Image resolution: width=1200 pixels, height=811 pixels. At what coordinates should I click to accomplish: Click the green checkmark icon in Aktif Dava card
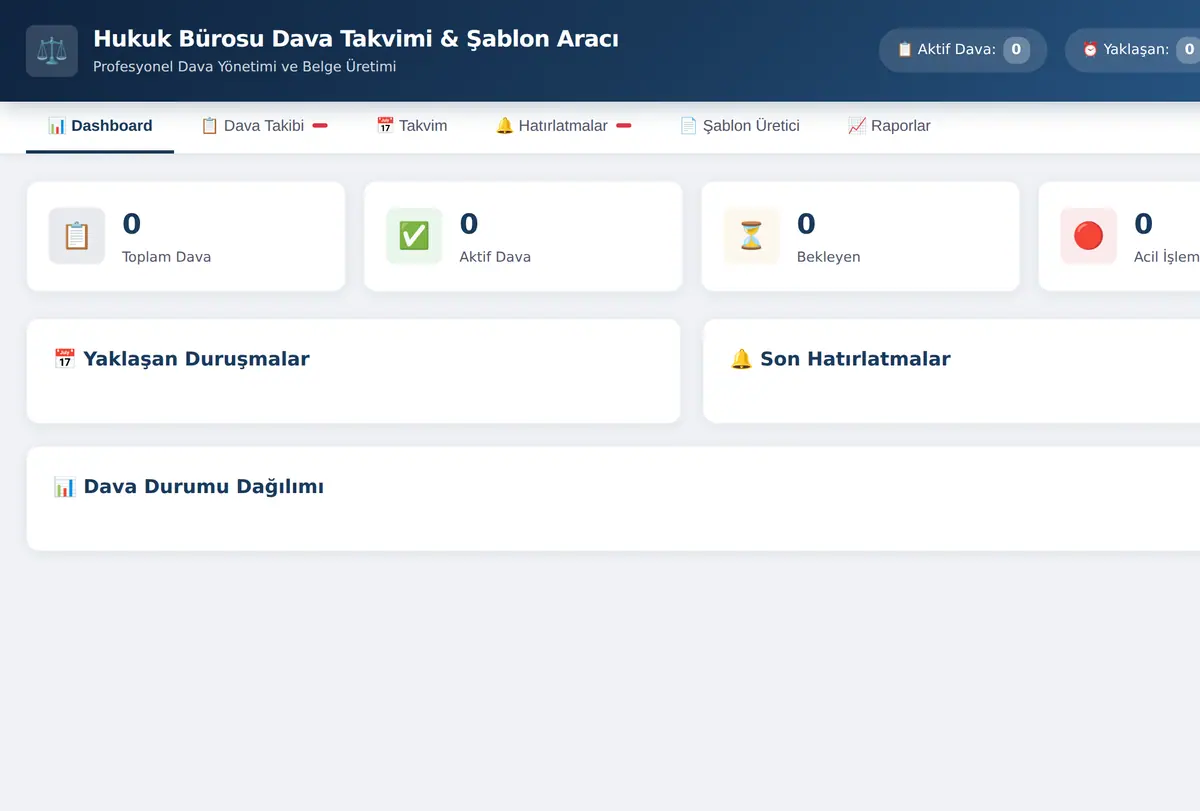[414, 236]
